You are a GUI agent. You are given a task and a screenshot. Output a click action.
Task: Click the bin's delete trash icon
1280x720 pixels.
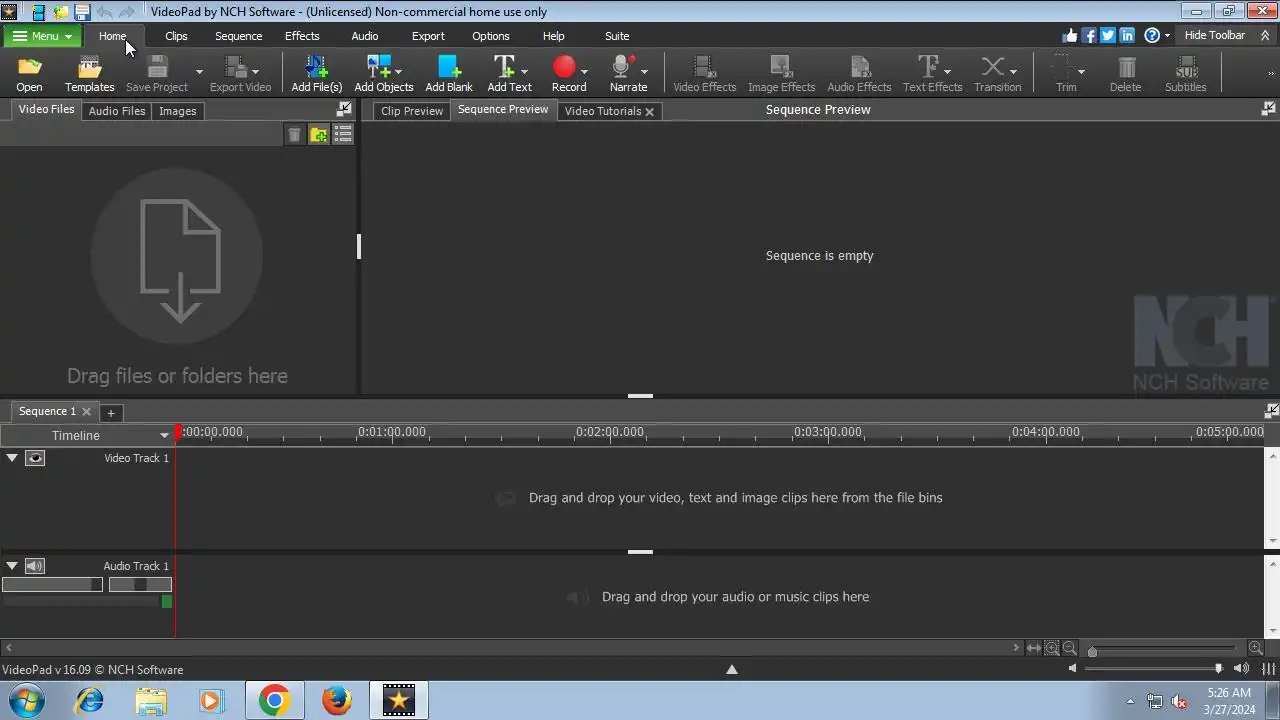(294, 134)
